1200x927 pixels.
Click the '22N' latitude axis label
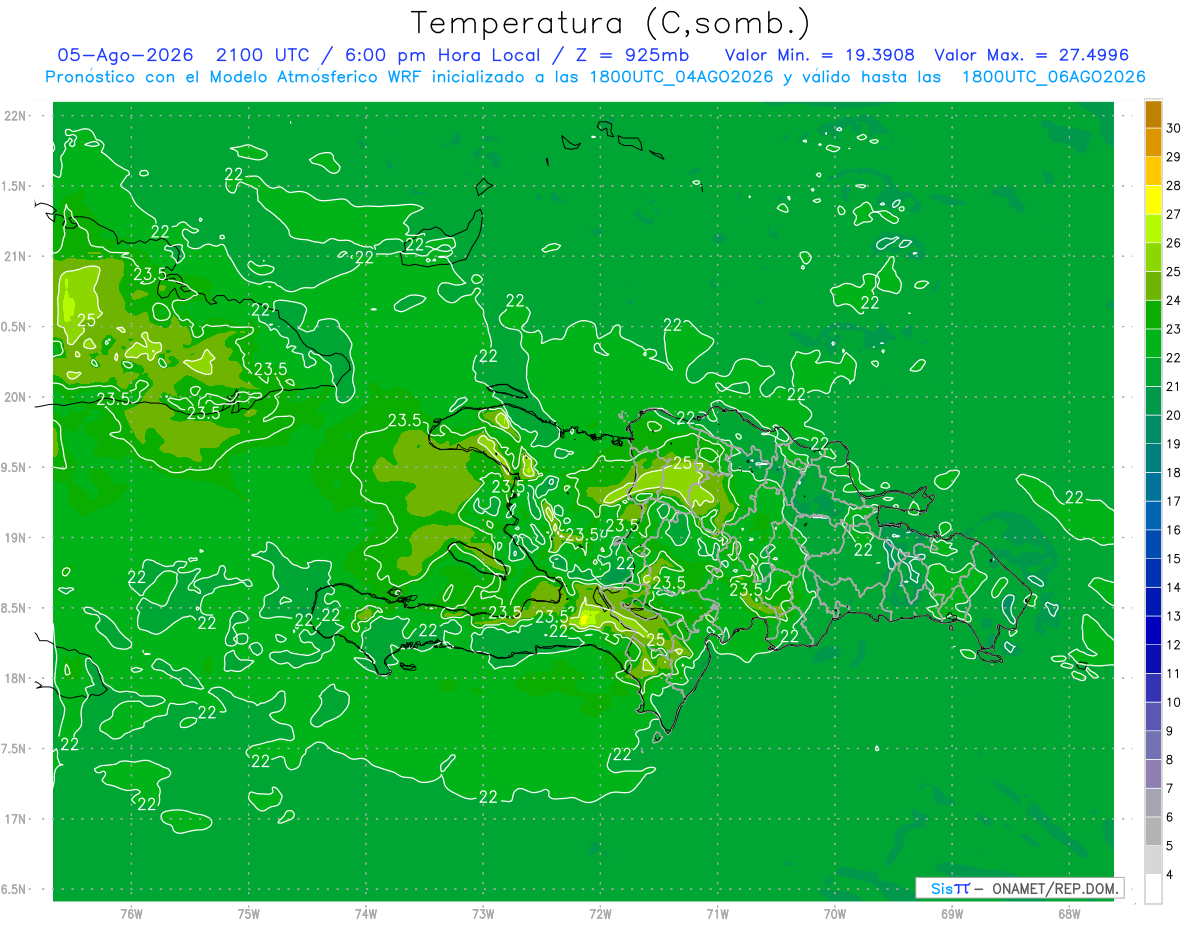14,115
